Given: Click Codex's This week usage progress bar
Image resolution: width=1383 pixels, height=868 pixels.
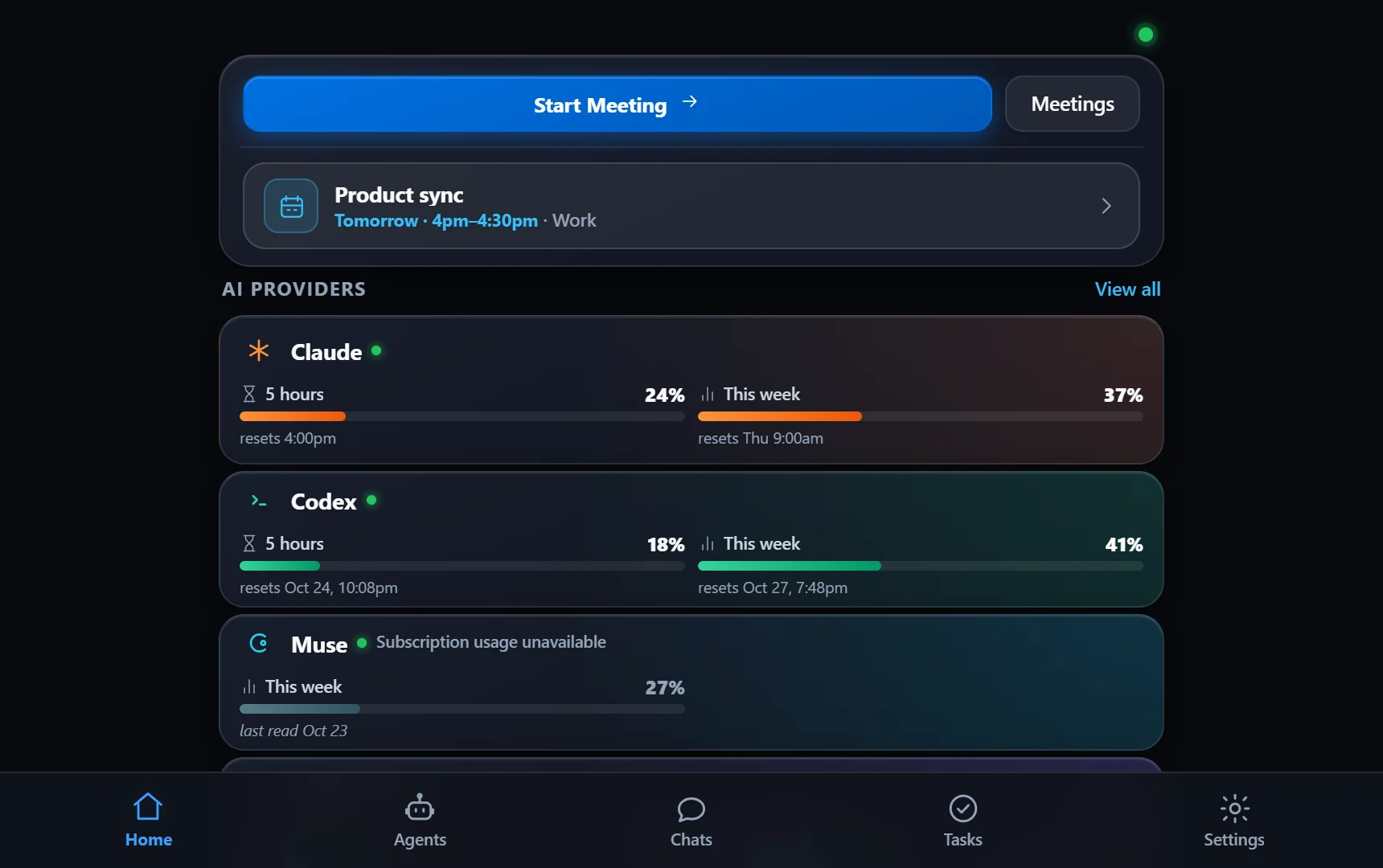Looking at the screenshot, I should (921, 566).
